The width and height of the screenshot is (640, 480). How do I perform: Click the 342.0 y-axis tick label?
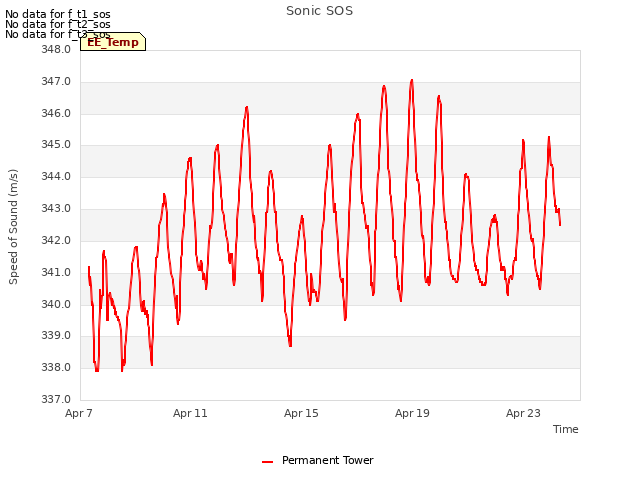[56, 240]
